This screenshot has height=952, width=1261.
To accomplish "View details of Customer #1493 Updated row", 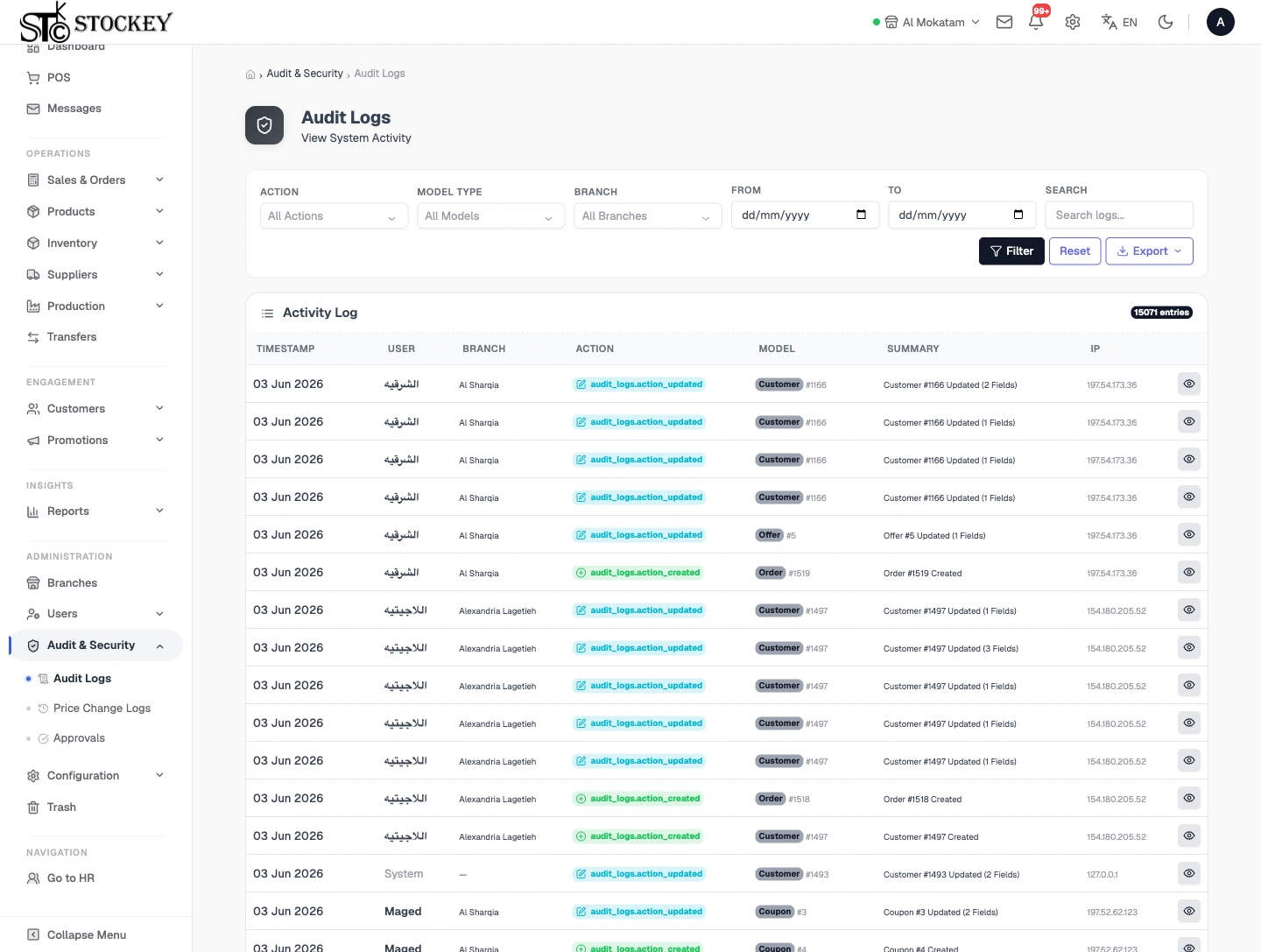I will tap(1189, 873).
